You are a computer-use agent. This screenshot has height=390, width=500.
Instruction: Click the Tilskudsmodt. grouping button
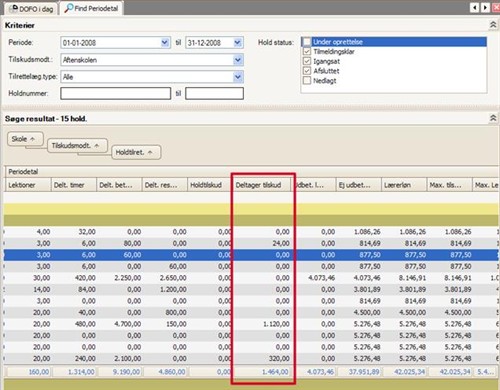pyautogui.click(x=77, y=146)
